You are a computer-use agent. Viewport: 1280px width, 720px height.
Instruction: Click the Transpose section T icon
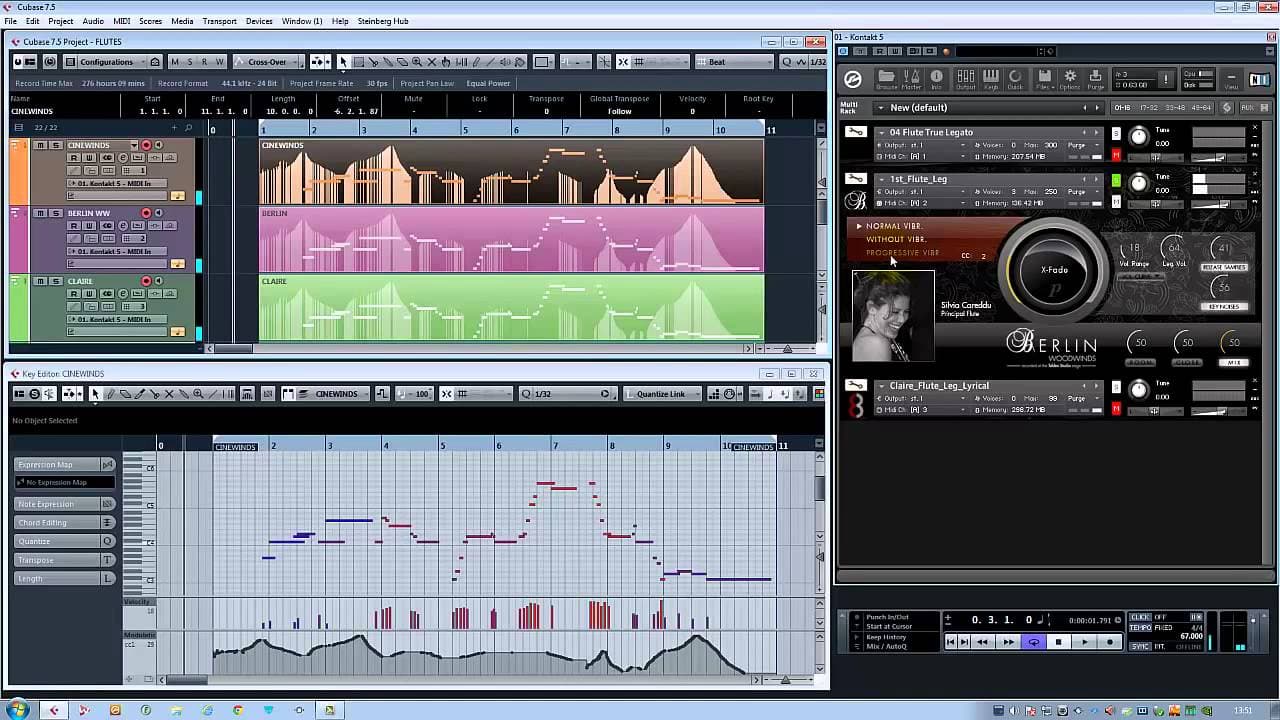point(107,560)
